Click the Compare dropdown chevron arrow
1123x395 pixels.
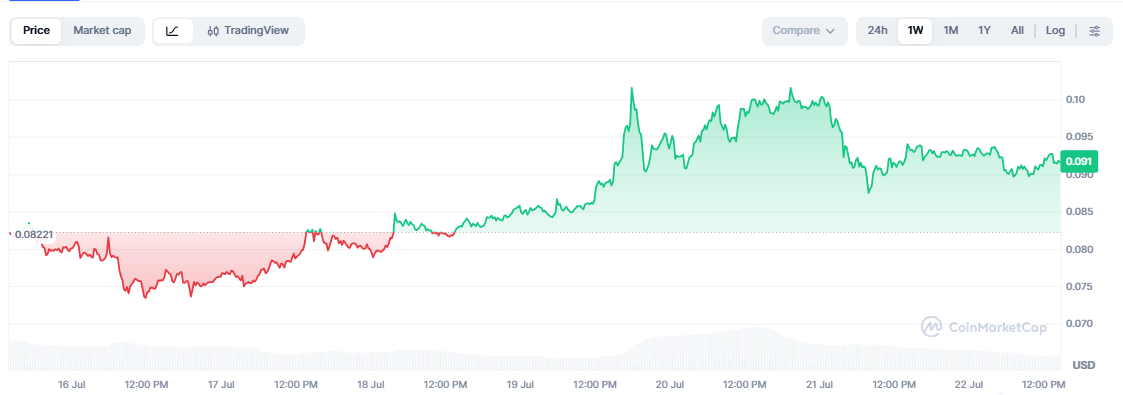click(830, 31)
